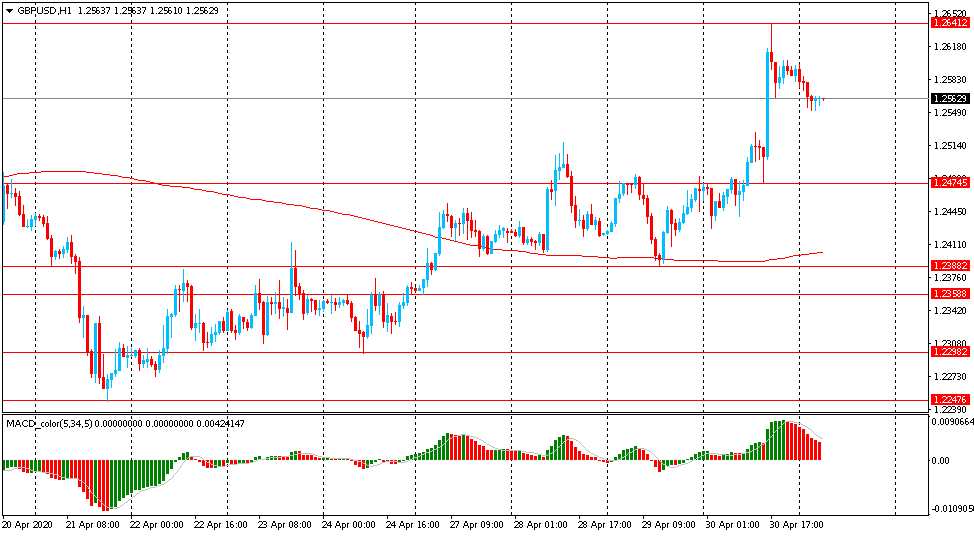Screen dimensions: 974x536
Task: Select the 1.23882 red price label
Action: [949, 265]
